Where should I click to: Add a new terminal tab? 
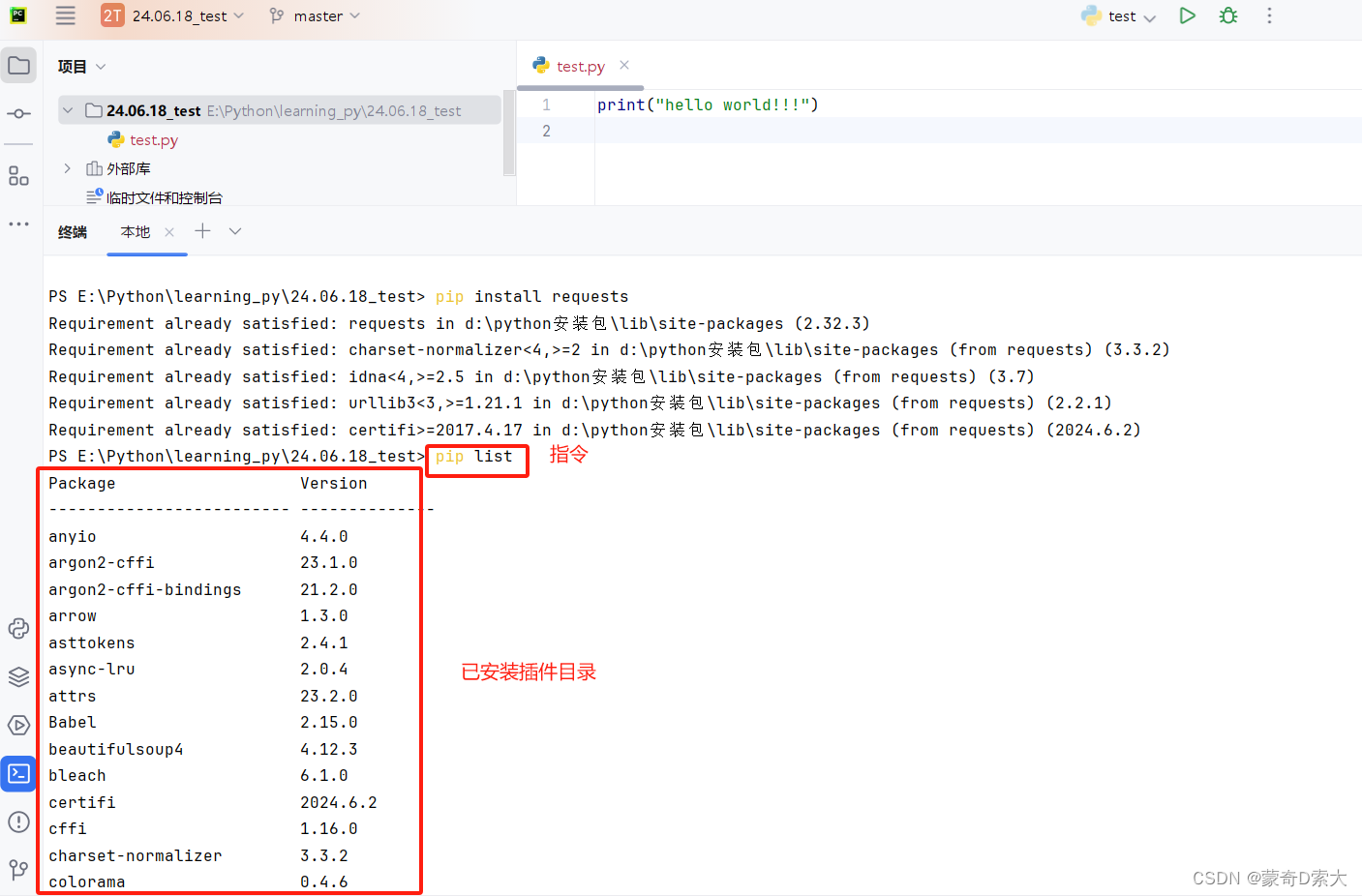(202, 231)
